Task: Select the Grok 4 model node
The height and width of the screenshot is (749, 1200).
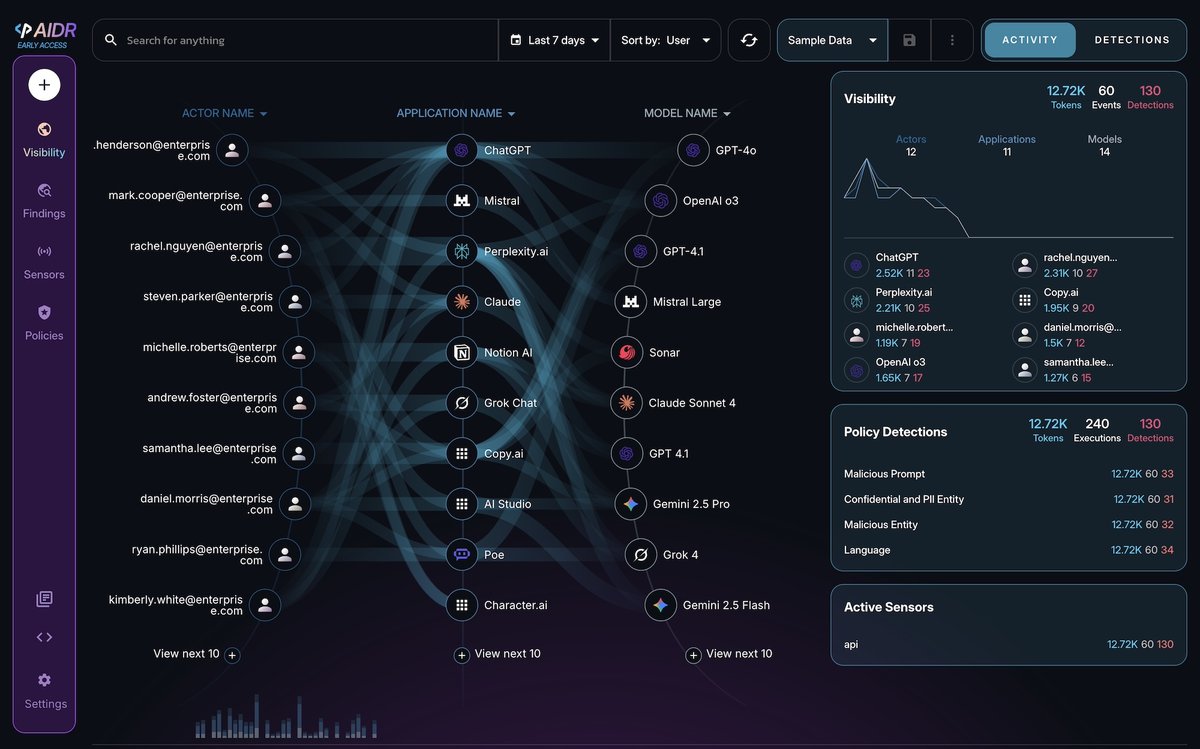Action: (x=641, y=554)
